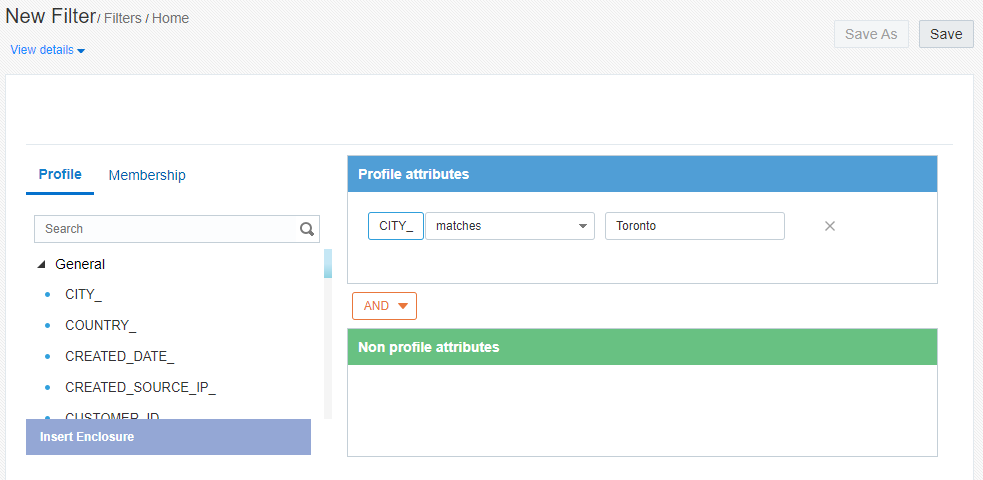
Task: Select the CREATED_DATE_ attribute
Action: point(119,356)
